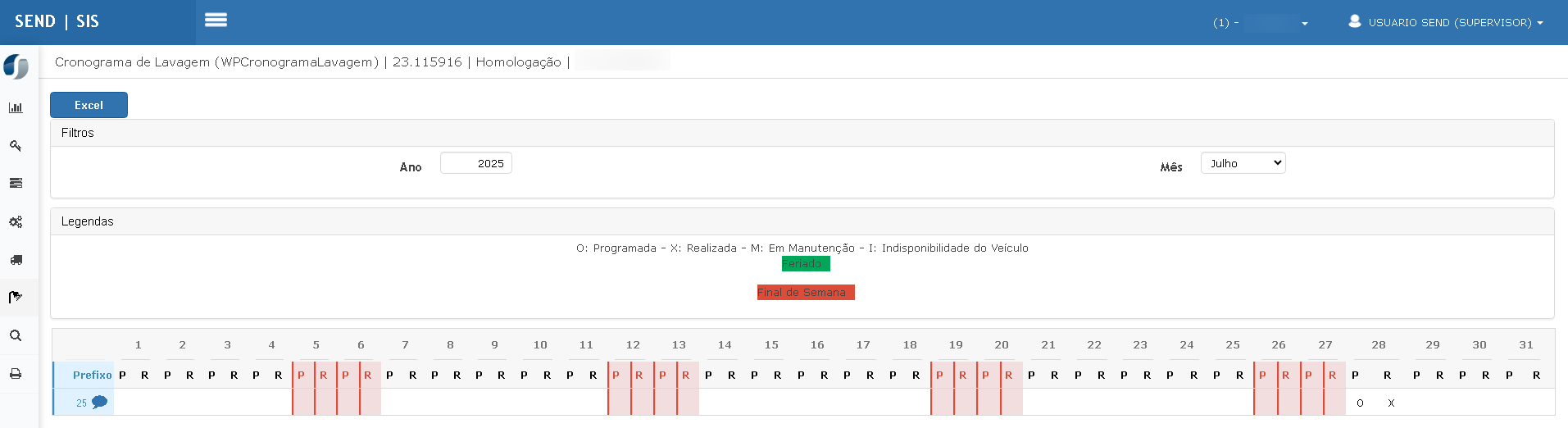Select day 12 column header
The width and height of the screenshot is (1568, 428).
pyautogui.click(x=633, y=345)
